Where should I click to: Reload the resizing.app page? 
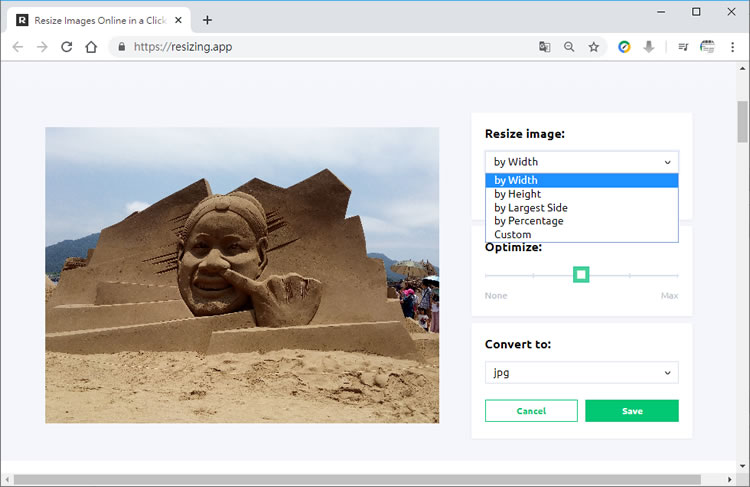pyautogui.click(x=67, y=46)
